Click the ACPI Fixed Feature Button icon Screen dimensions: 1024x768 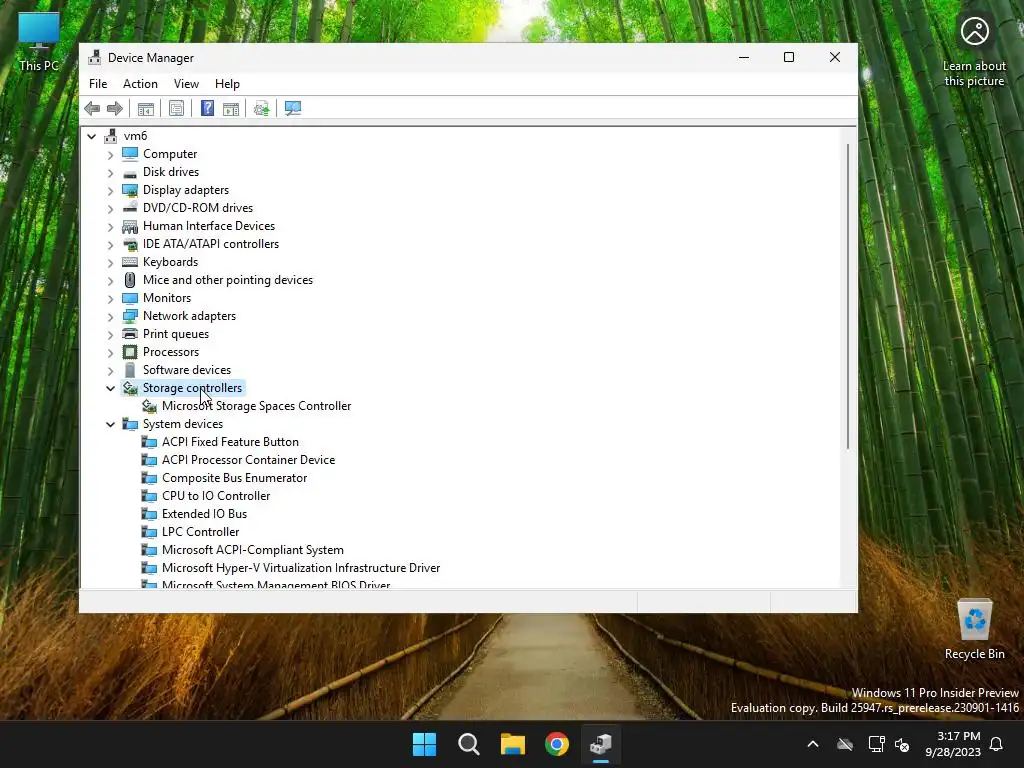pos(150,442)
